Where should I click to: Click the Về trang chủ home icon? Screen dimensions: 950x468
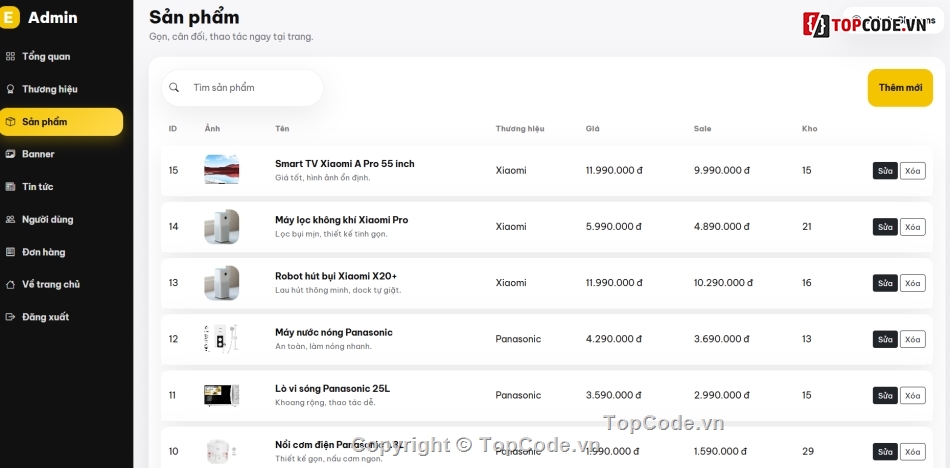[10, 284]
